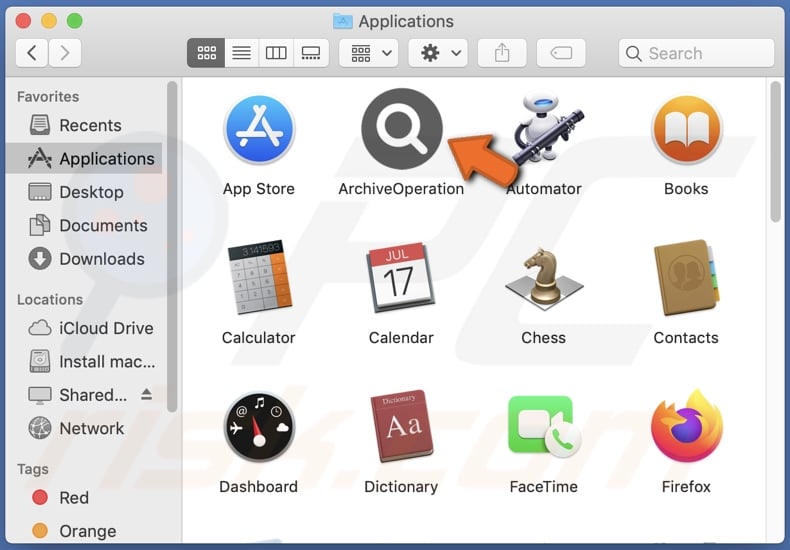Open Recents in the sidebar
This screenshot has width=790, height=550.
84,125
